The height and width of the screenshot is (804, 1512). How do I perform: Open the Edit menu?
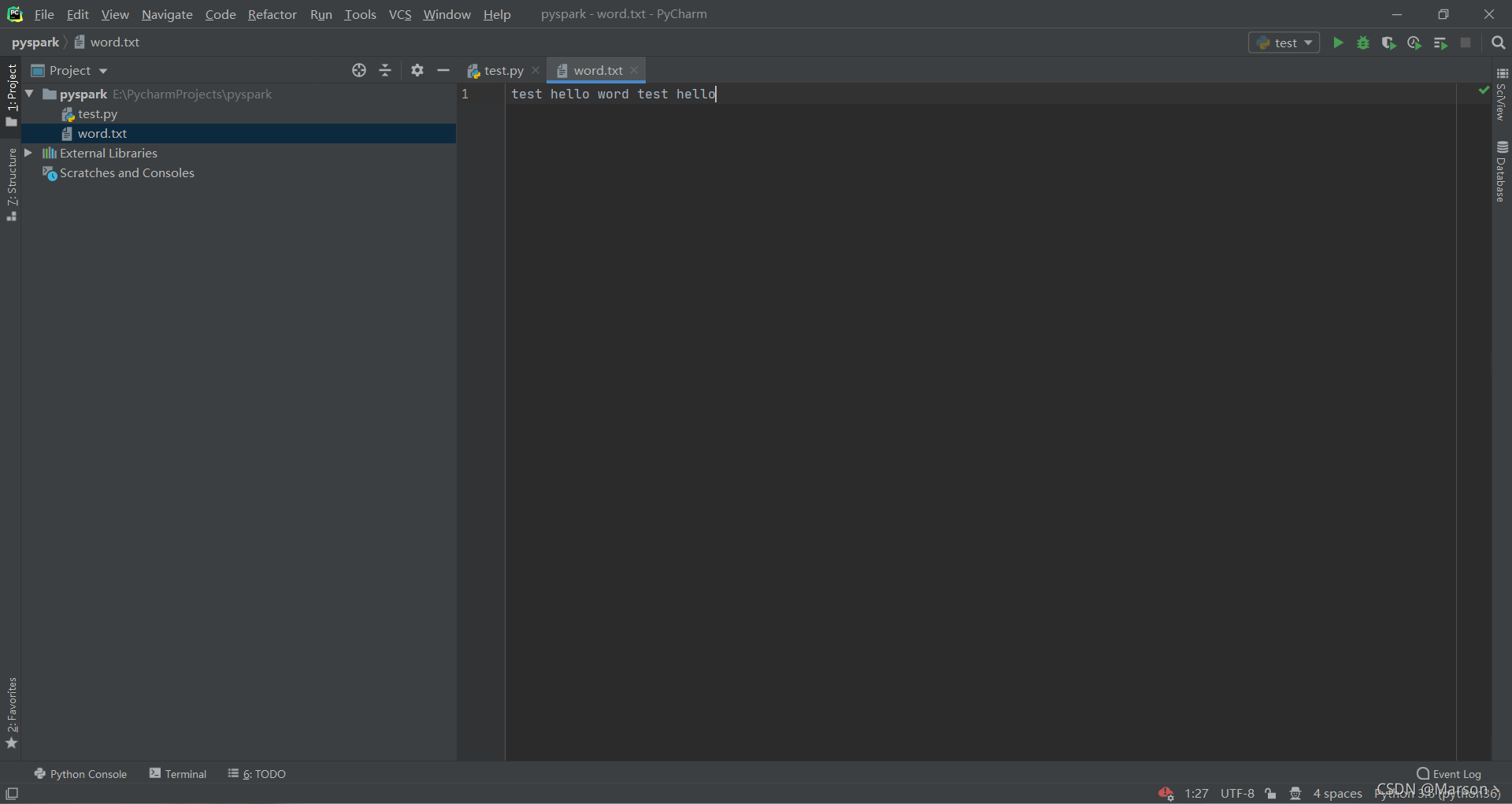[78, 14]
